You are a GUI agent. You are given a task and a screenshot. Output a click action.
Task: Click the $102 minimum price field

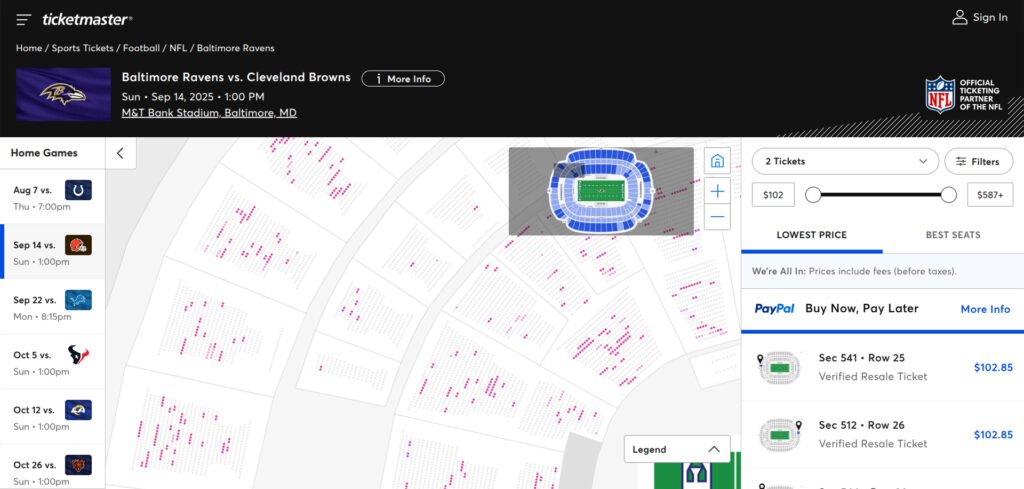coord(772,195)
